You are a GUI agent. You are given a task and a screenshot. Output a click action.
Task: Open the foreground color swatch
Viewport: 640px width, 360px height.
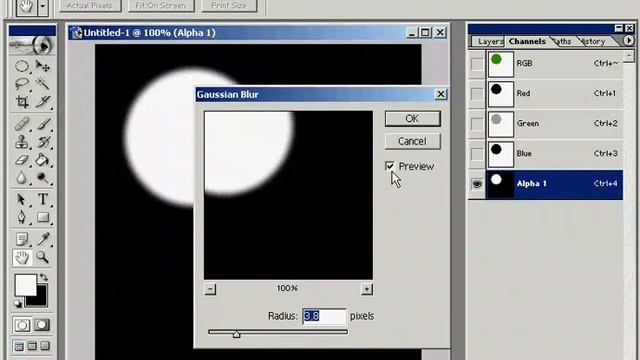click(x=26, y=284)
